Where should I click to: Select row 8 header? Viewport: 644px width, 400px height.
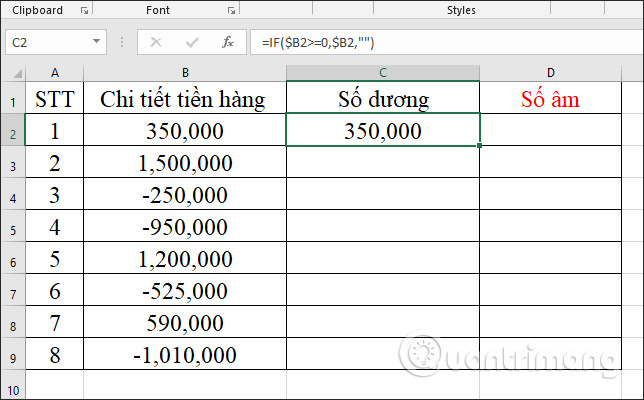(x=13, y=322)
